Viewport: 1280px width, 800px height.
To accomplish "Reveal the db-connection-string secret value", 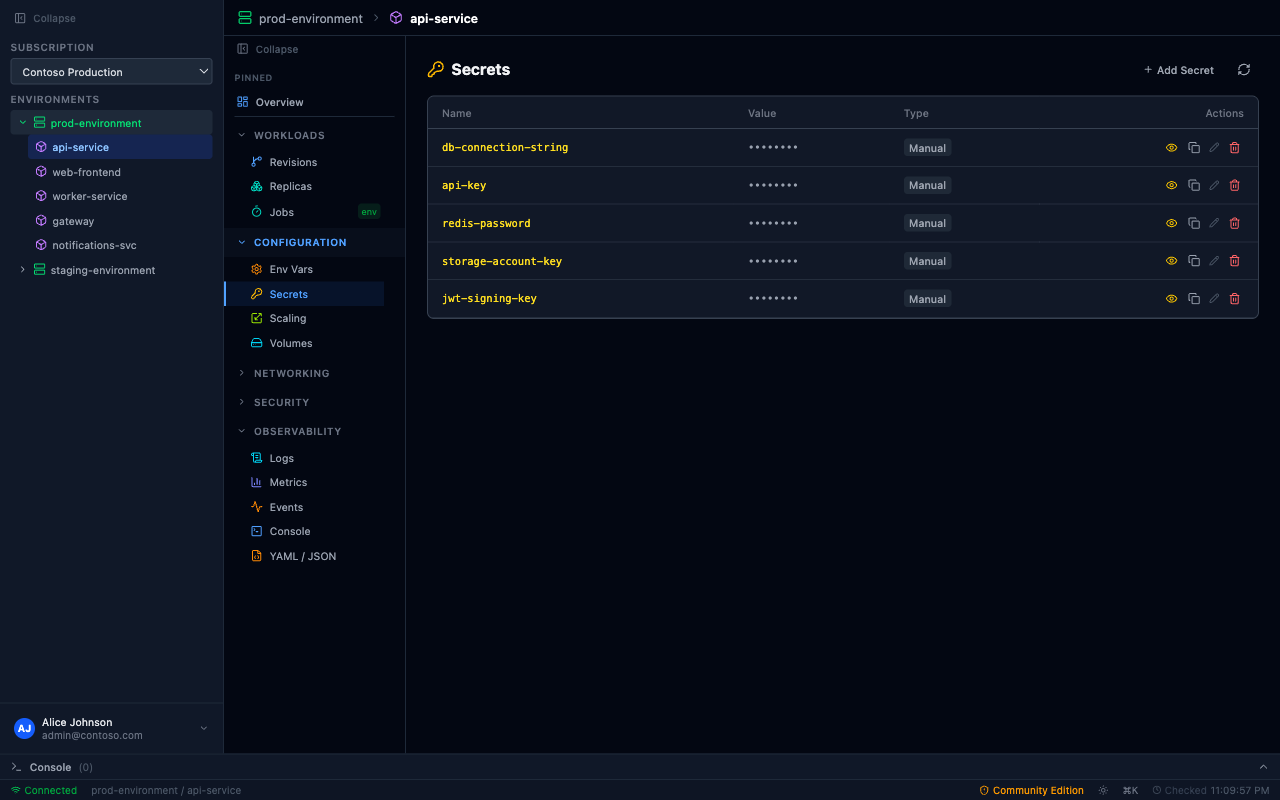I will coord(1171,147).
